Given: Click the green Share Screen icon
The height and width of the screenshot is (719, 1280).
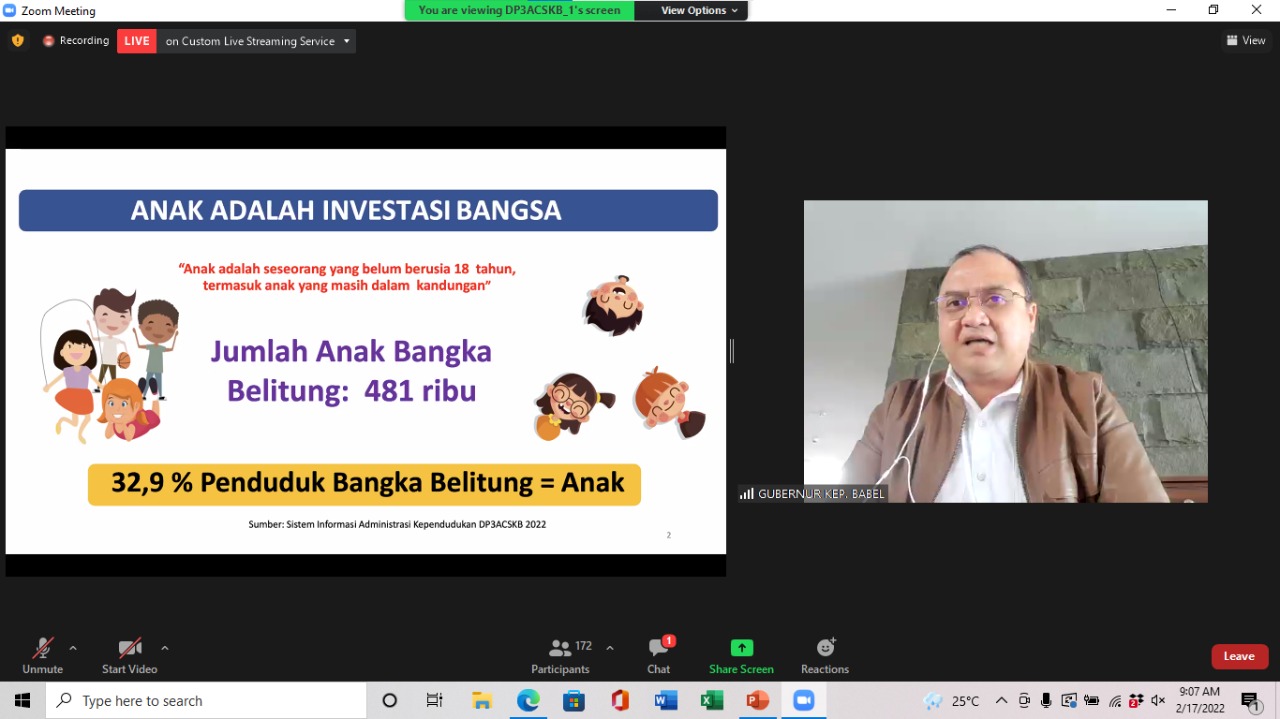Looking at the screenshot, I should click(741, 648).
